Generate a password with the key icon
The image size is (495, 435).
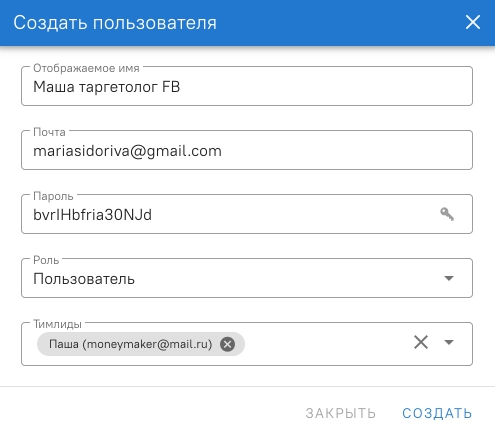447,214
